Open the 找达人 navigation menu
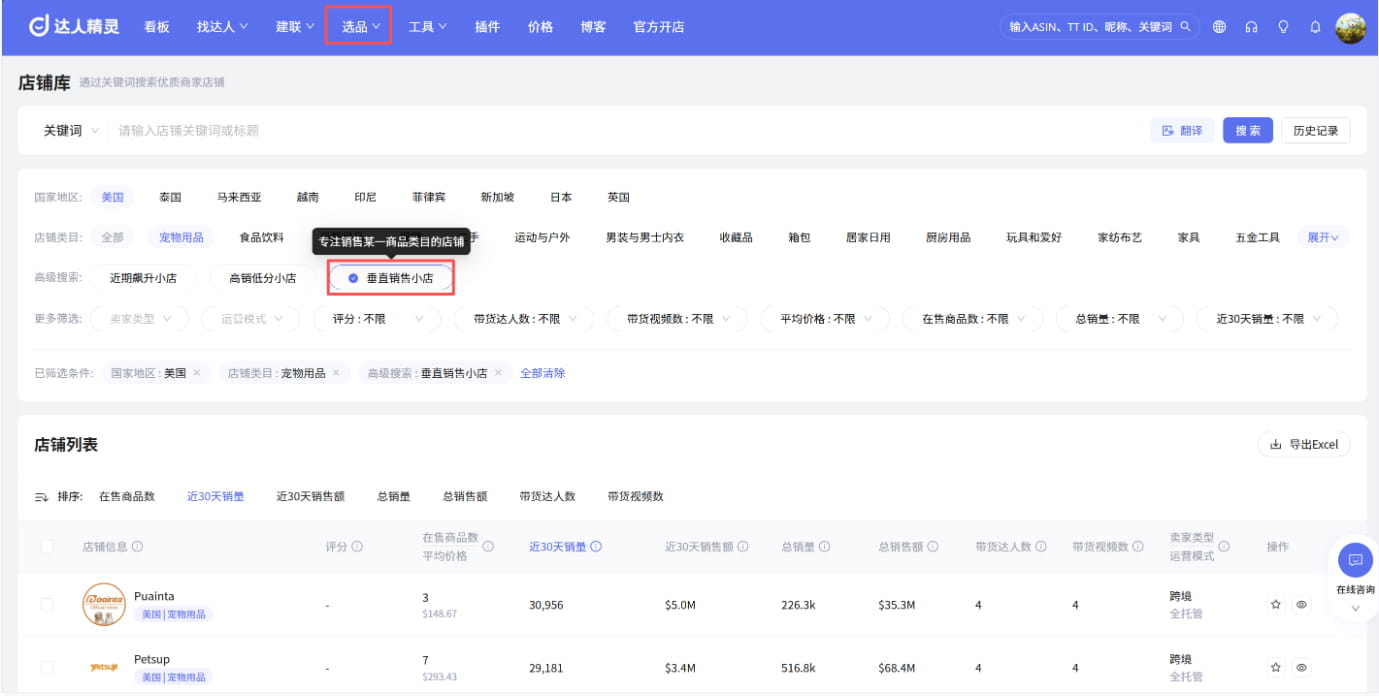Viewport: 1379px width, 696px height. click(222, 27)
